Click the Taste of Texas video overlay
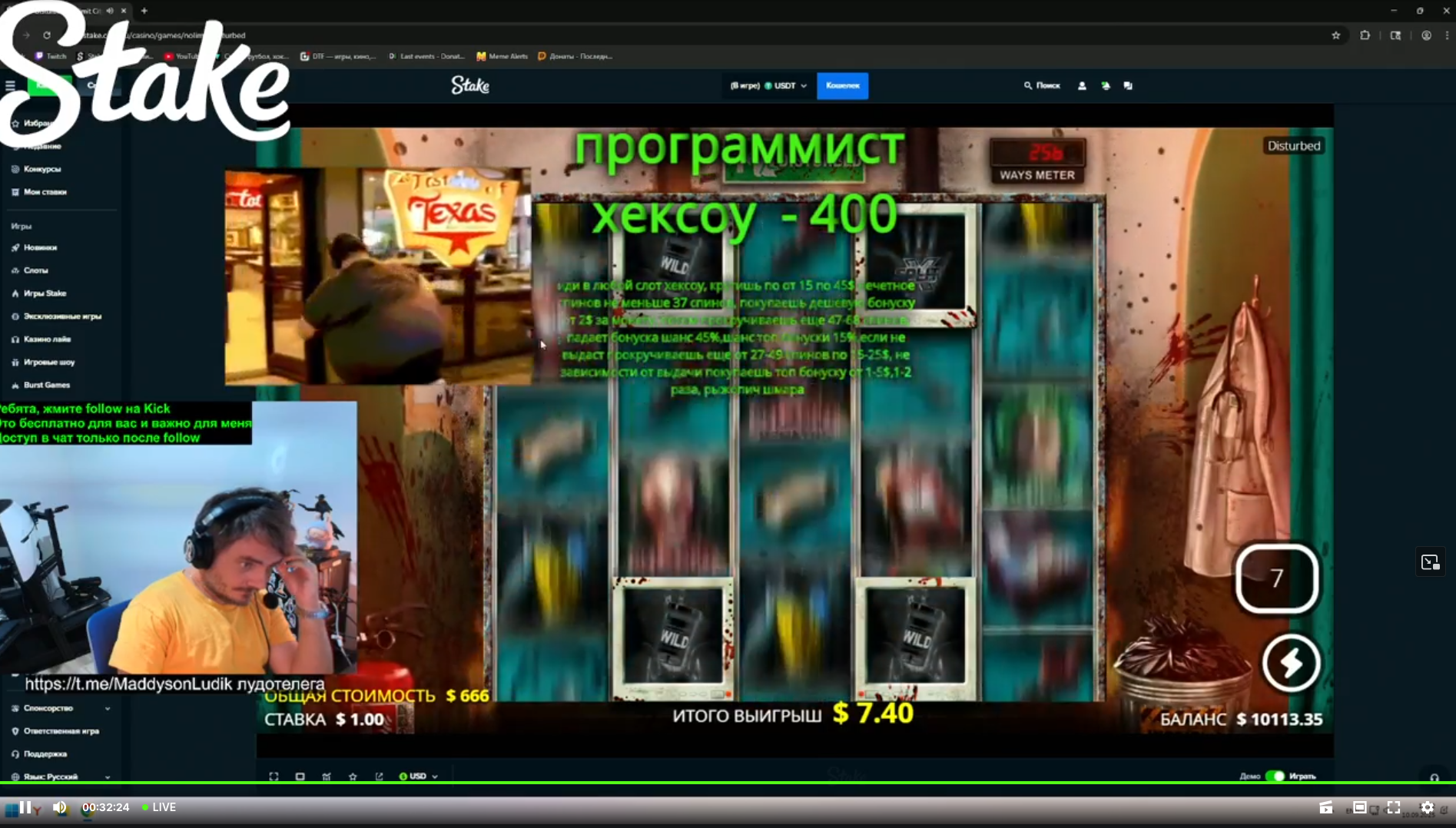Image resolution: width=1456 pixels, height=828 pixels. click(x=378, y=277)
